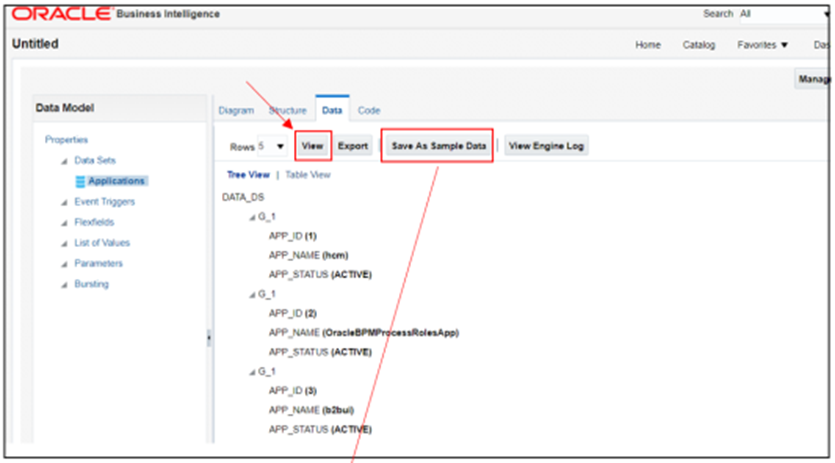Click APP_STATUS (ACTIVE) under OracleBPMProcessRolesApp
The height and width of the screenshot is (463, 835).
(320, 352)
